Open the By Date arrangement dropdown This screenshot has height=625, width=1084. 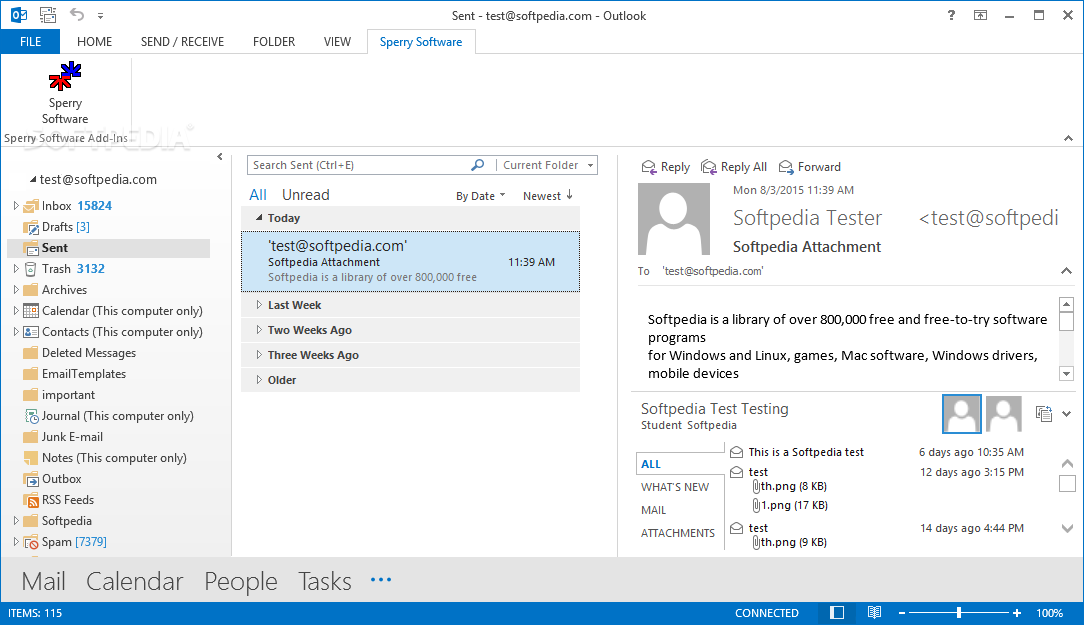[480, 196]
